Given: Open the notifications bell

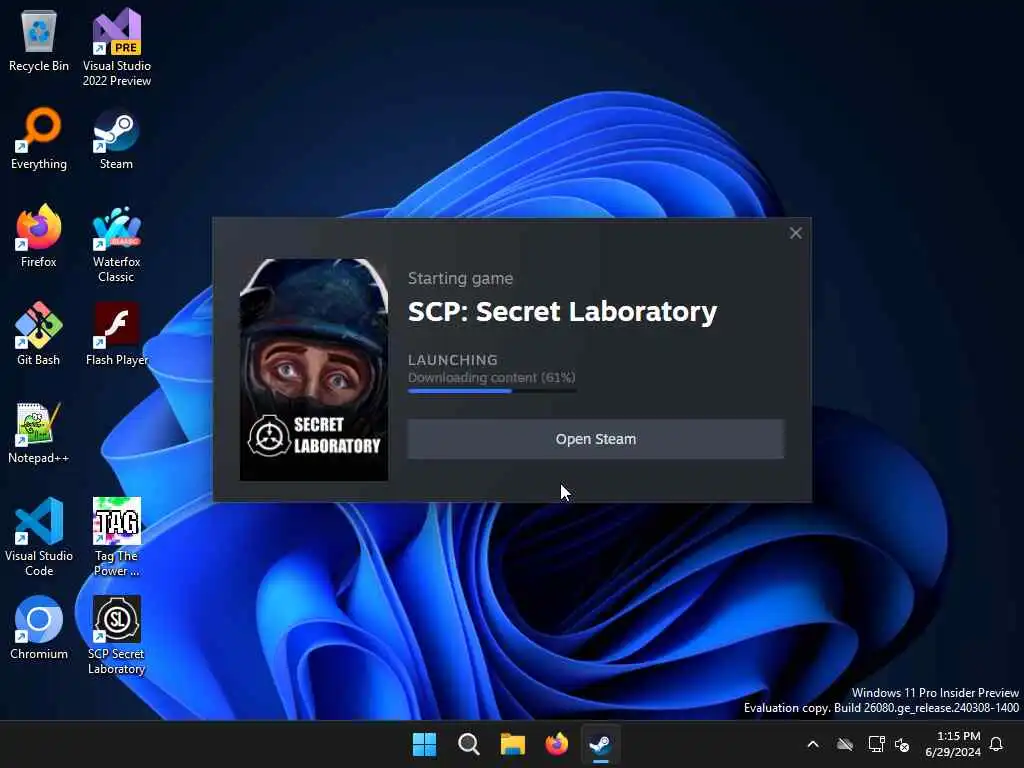Looking at the screenshot, I should tap(997, 744).
